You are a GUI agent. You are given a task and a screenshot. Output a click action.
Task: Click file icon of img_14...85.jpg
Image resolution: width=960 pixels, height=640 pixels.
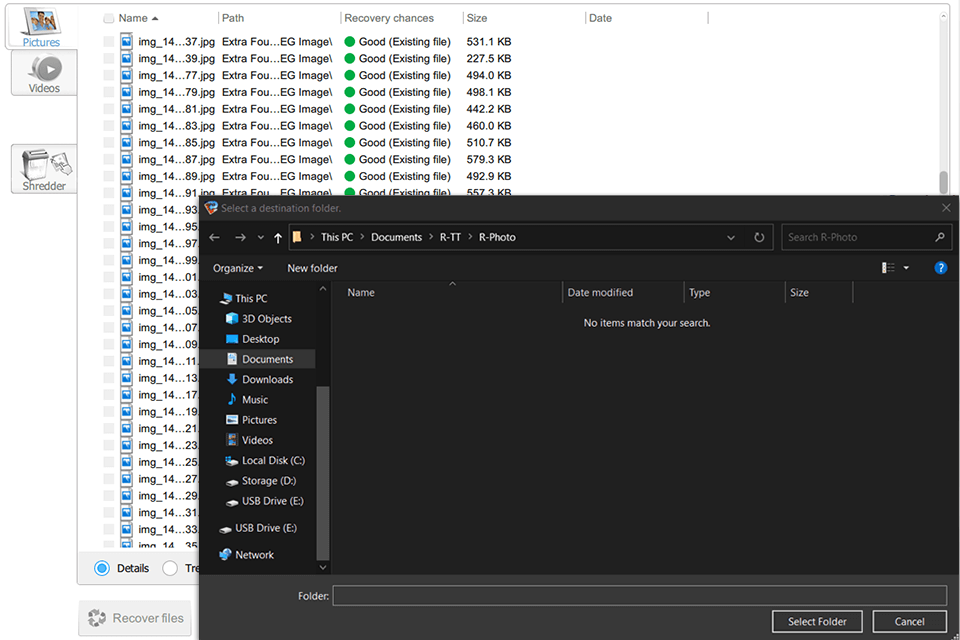click(x=126, y=143)
